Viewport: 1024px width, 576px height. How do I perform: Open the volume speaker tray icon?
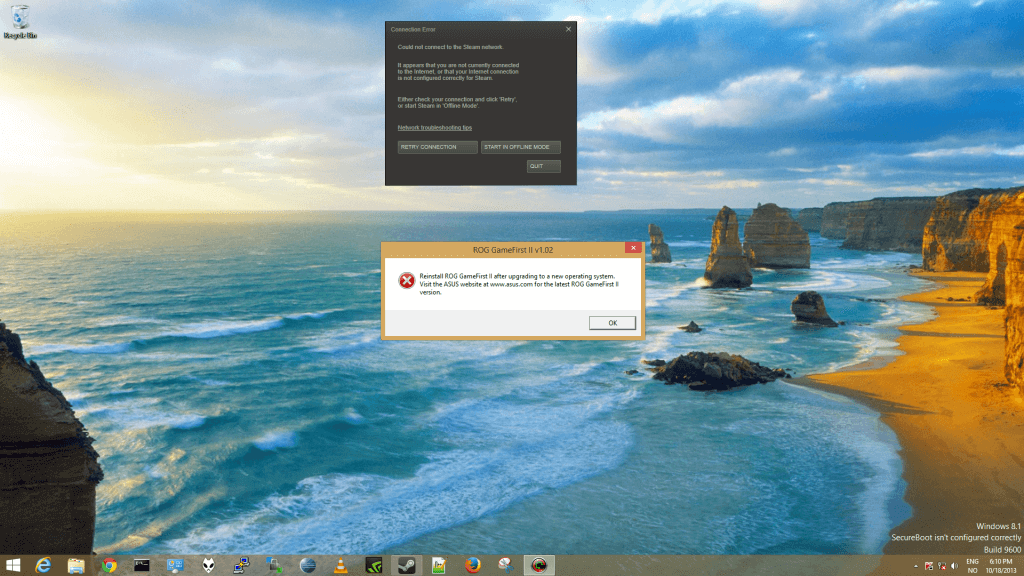(953, 566)
